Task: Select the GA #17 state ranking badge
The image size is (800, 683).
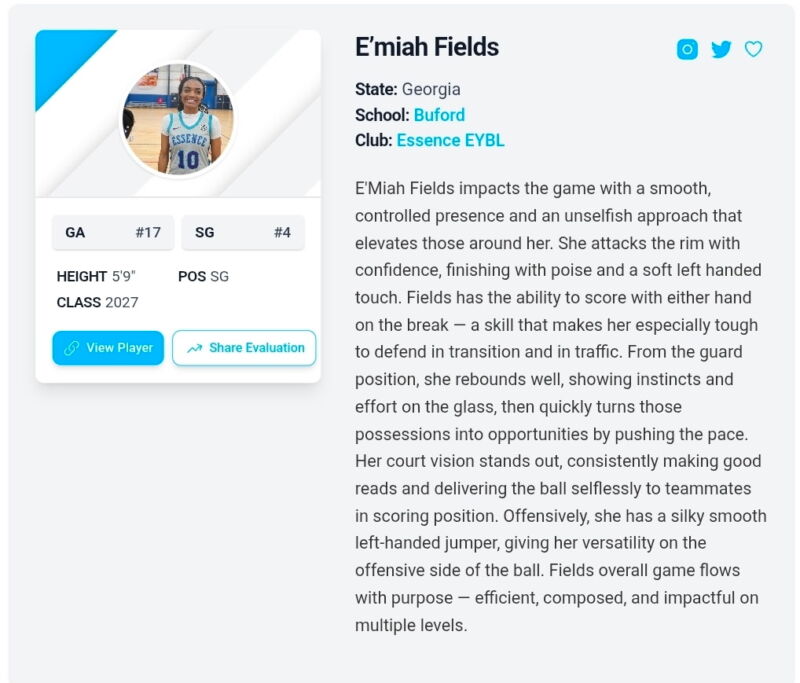Action: tap(113, 232)
